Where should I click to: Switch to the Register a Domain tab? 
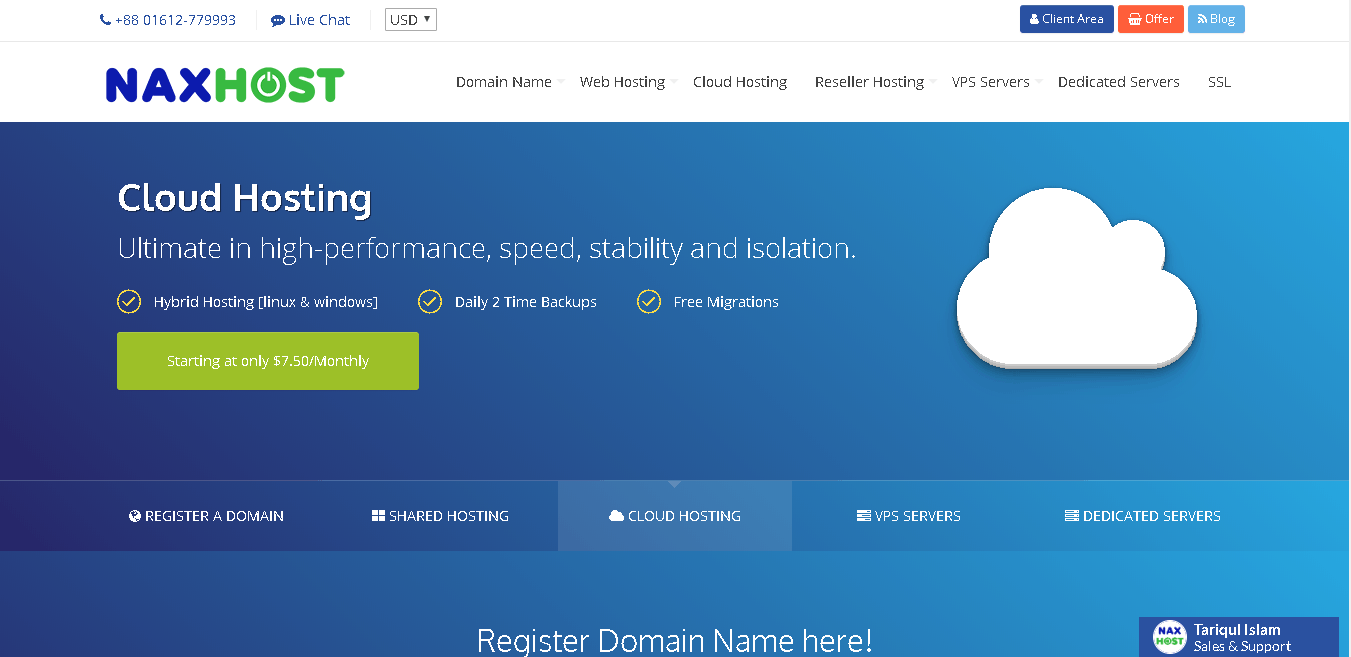tap(206, 516)
